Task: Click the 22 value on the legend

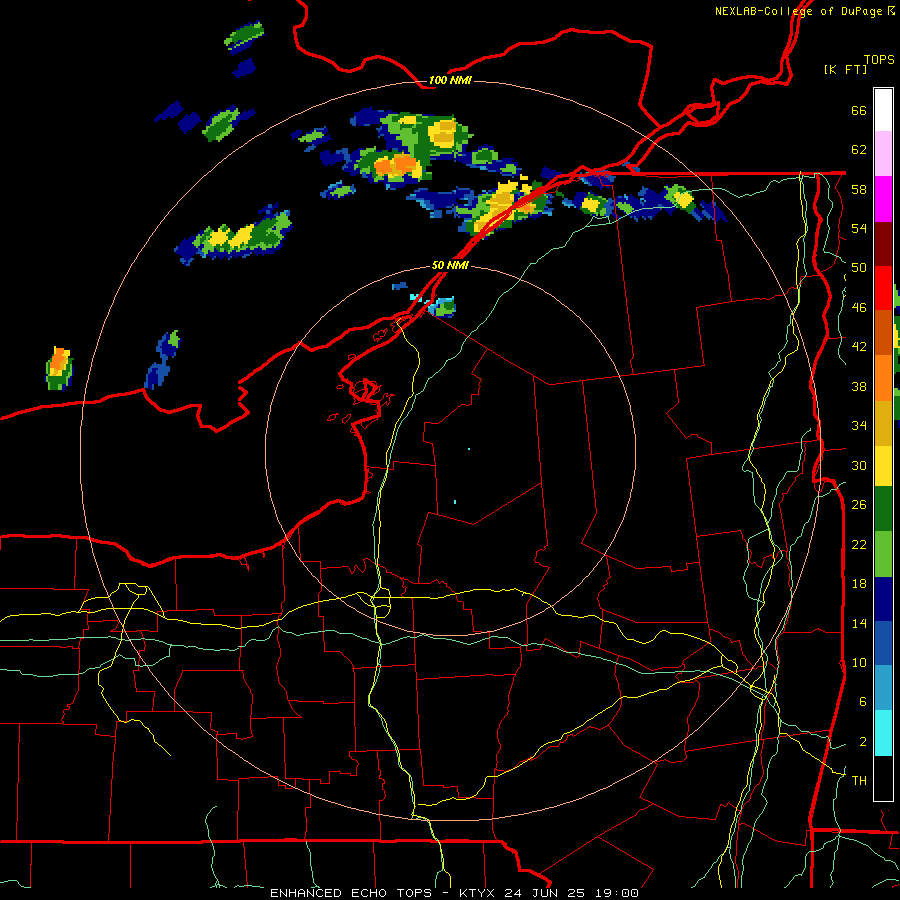Action: coord(859,544)
